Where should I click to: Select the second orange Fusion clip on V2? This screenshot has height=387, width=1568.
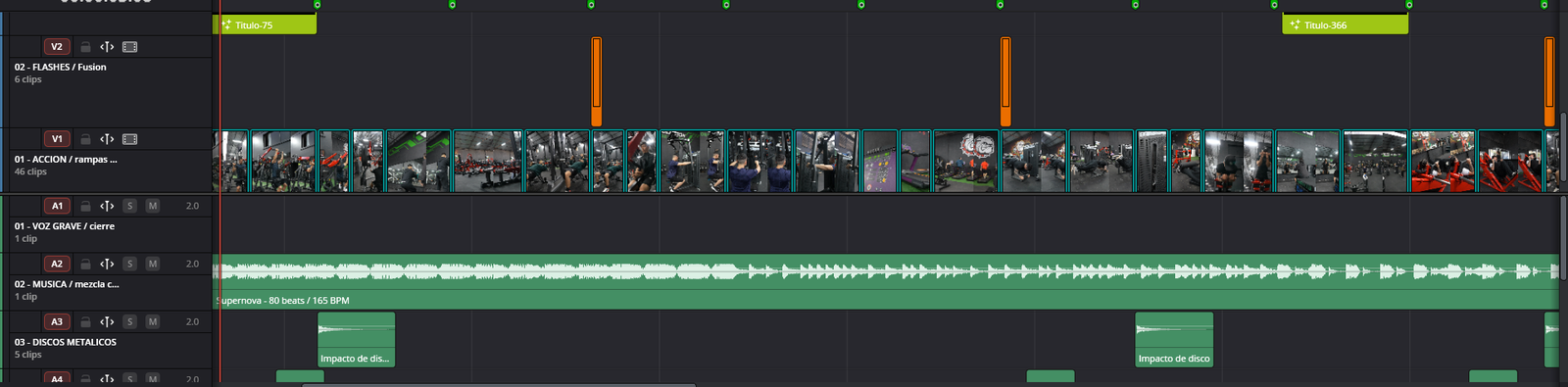pos(1004,81)
